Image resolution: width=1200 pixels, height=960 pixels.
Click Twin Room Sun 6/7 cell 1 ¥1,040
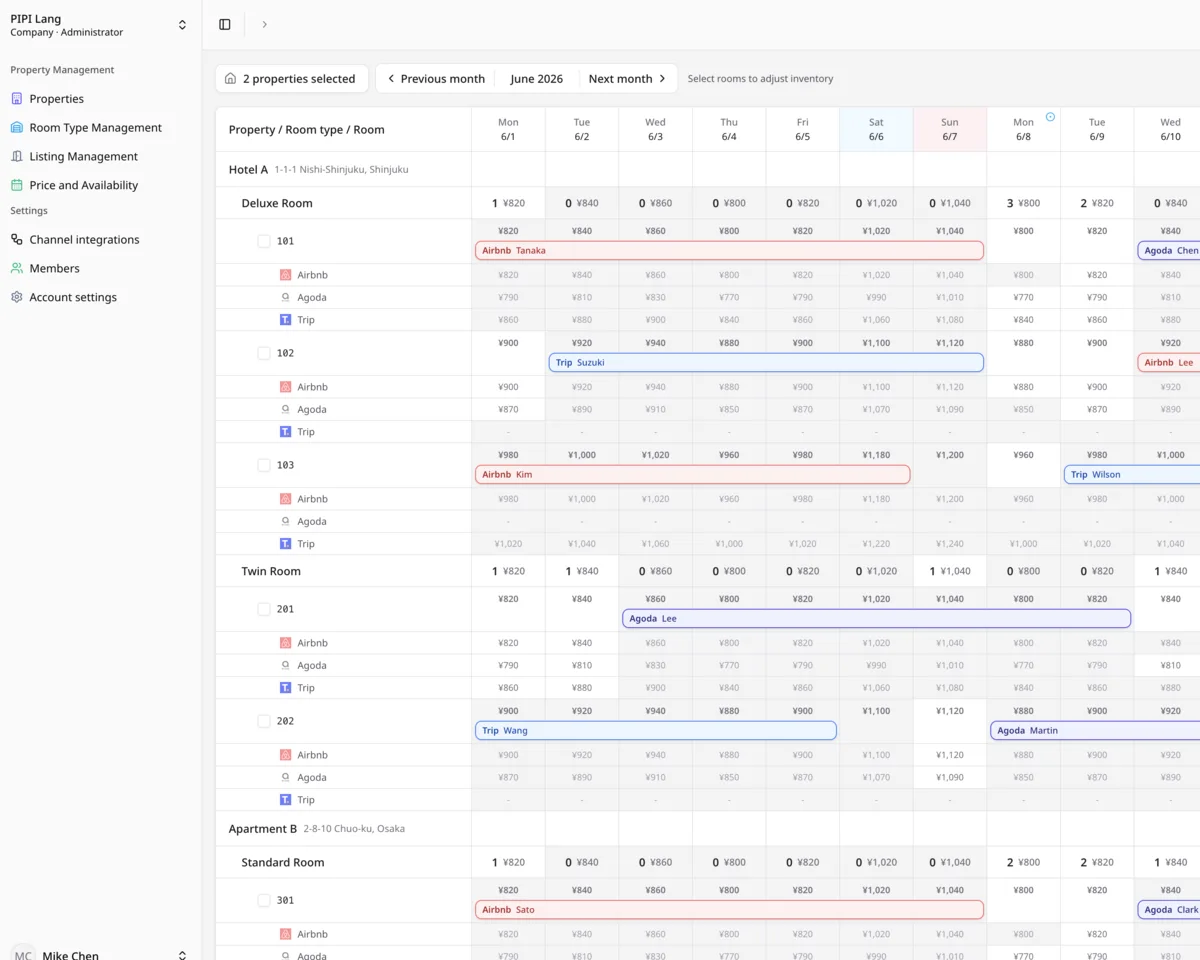950,571
